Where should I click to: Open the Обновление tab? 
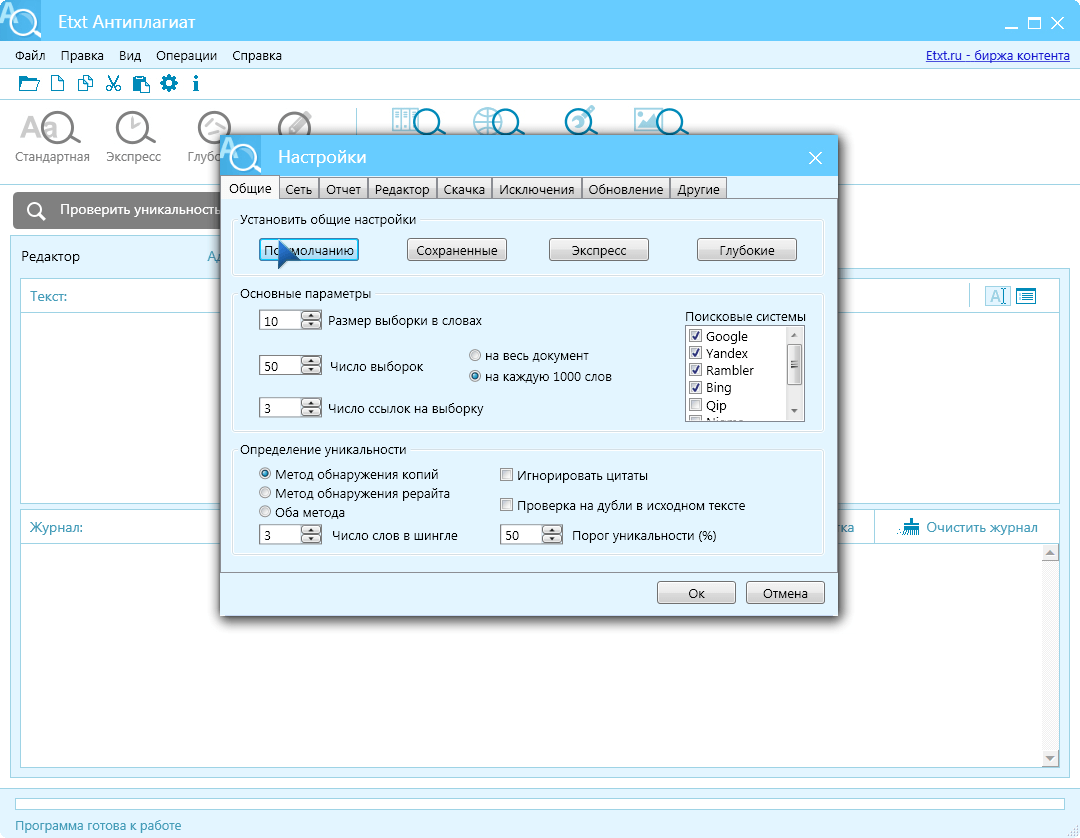coord(626,189)
